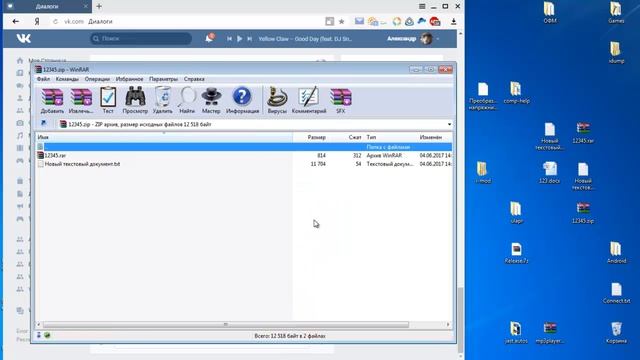
Task: Select Connect.txt on the desktop
Action: 616,293
